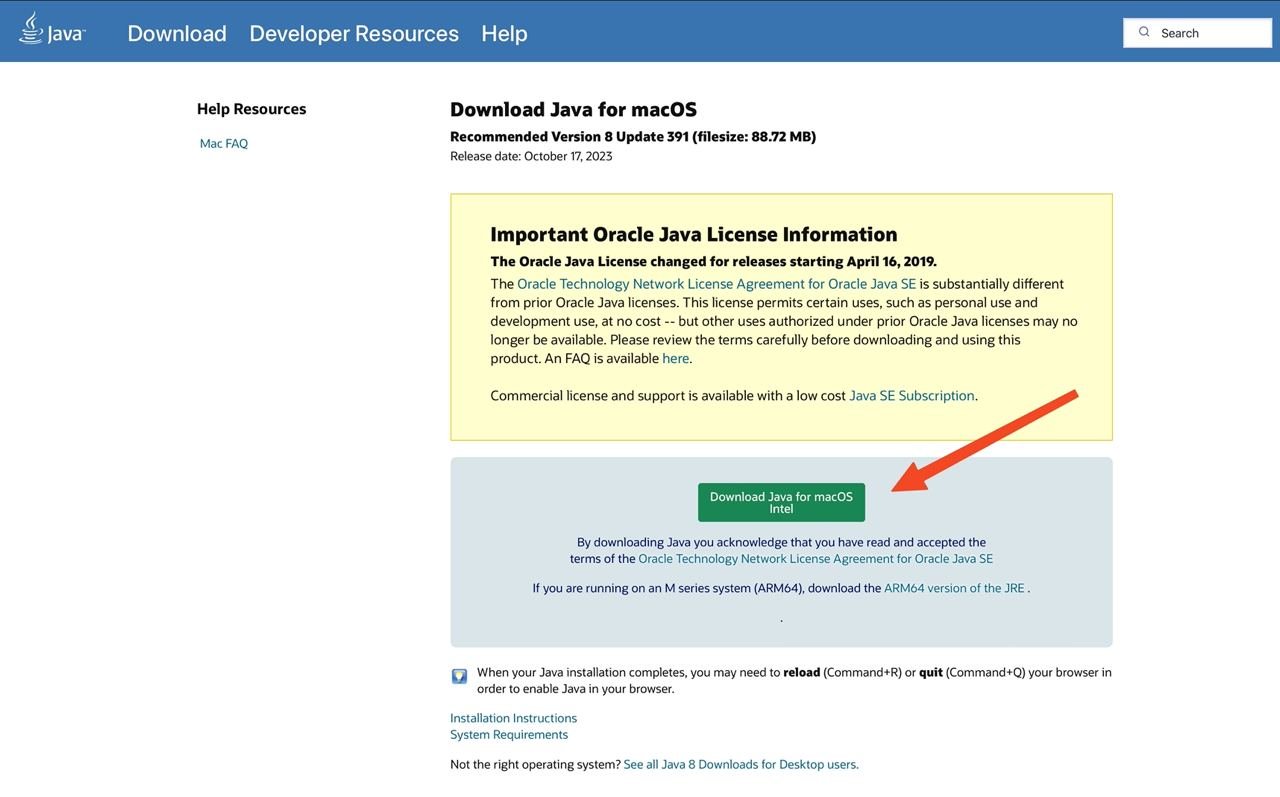Follow the FAQ "here" link
Viewport: 1280px width, 797px height.
pyautogui.click(x=675, y=358)
